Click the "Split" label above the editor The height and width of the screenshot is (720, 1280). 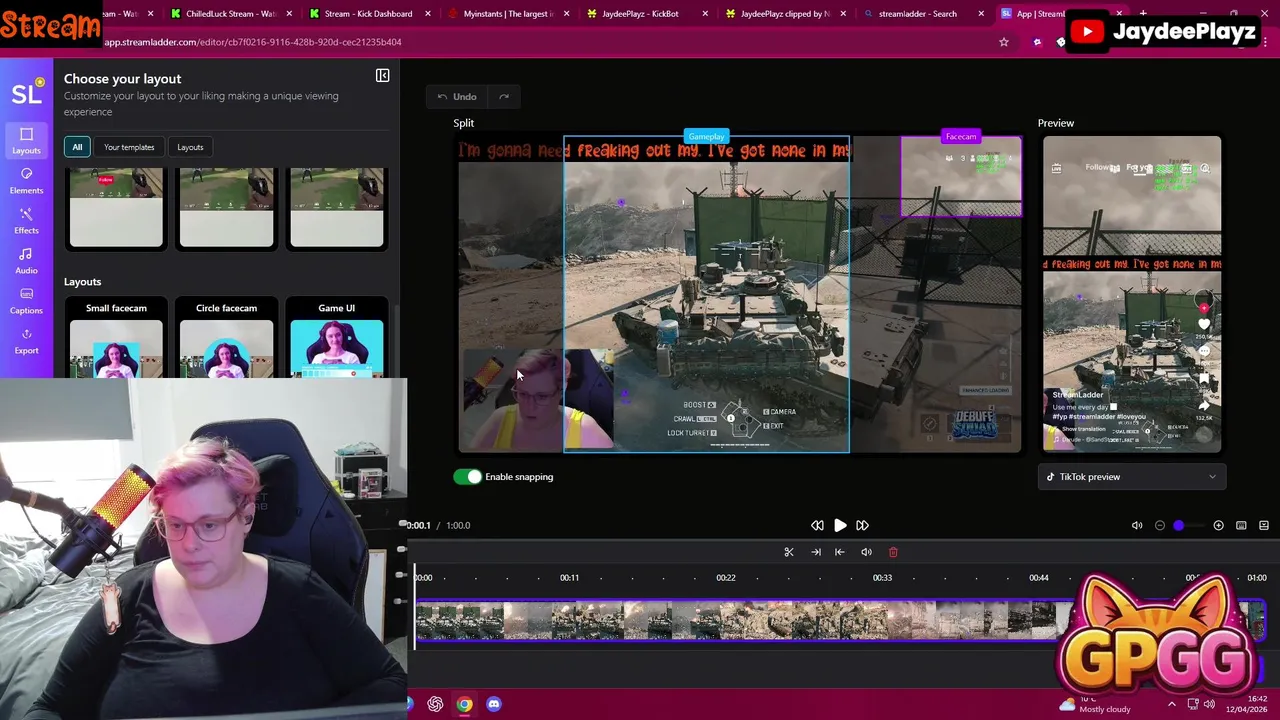[463, 123]
